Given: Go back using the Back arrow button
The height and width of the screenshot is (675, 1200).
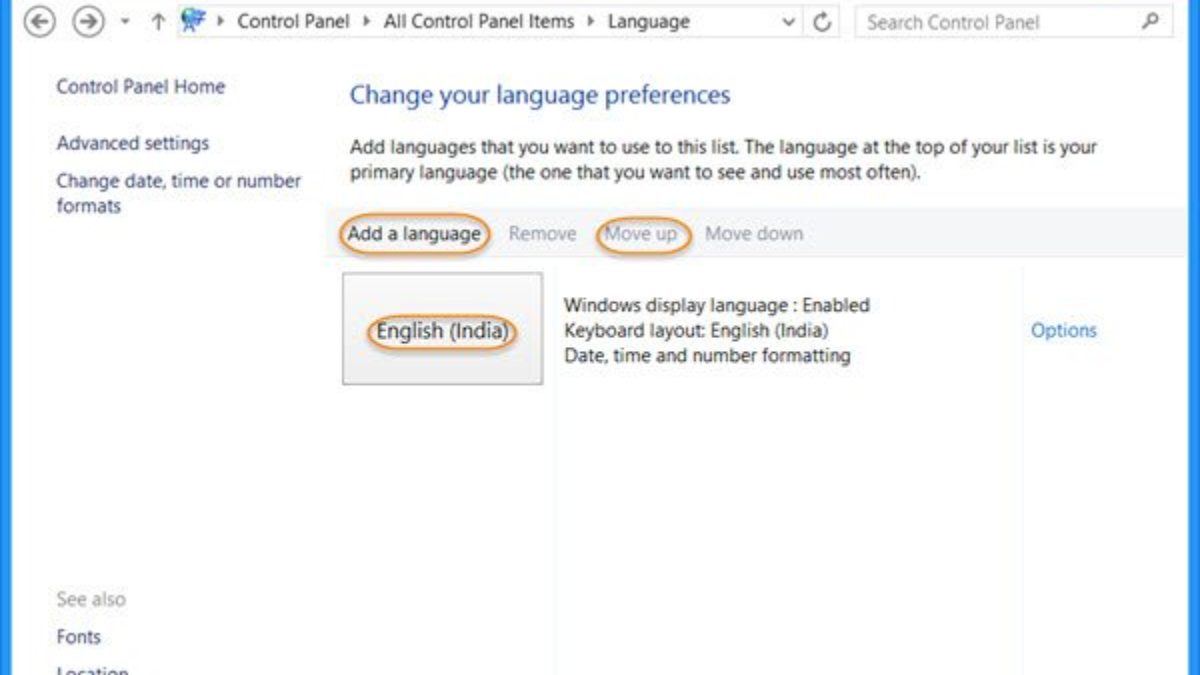Looking at the screenshot, I should pyautogui.click(x=39, y=22).
